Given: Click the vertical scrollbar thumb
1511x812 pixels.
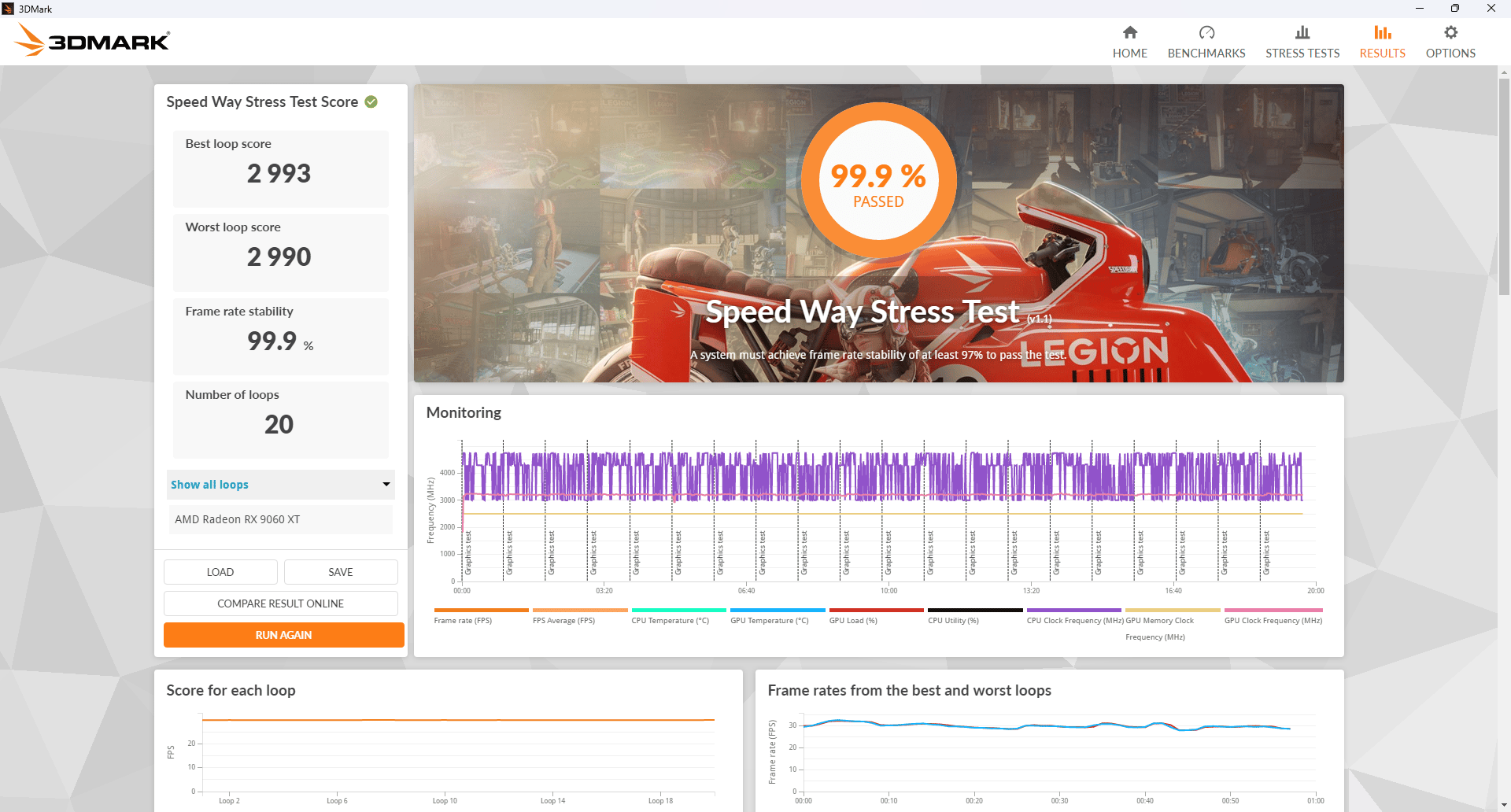Looking at the screenshot, I should pyautogui.click(x=1504, y=186).
